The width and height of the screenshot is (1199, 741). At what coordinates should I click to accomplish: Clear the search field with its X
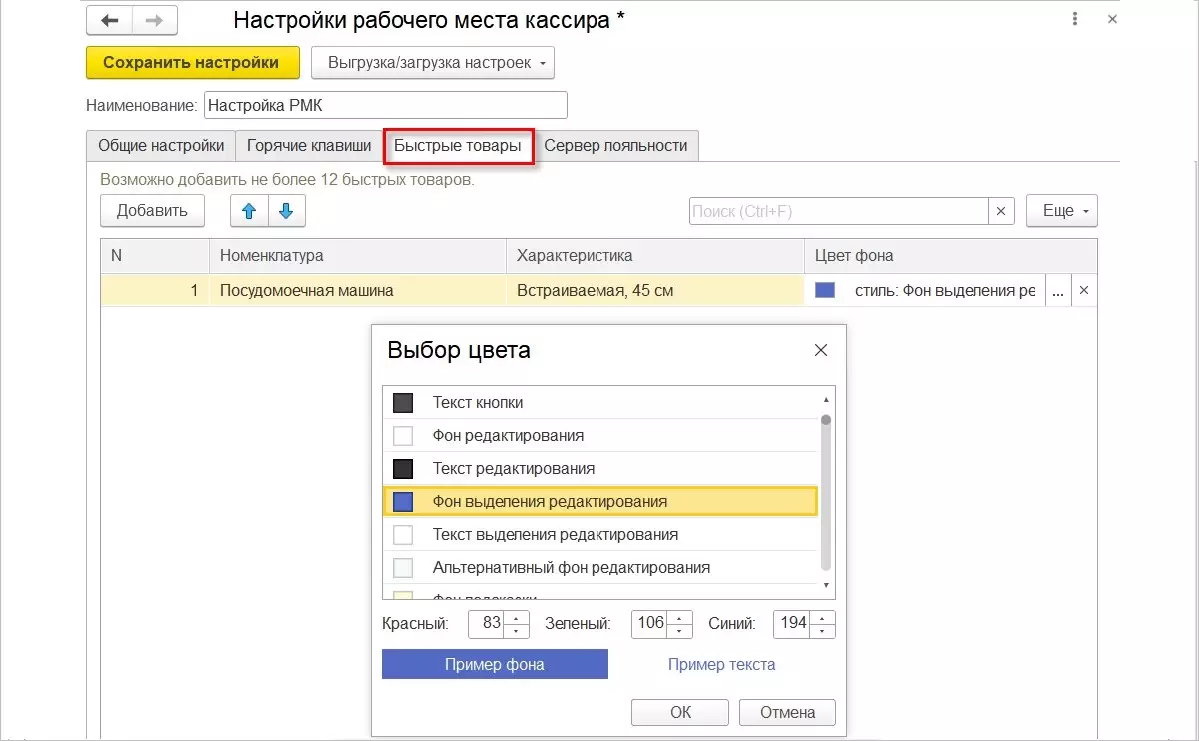(x=1001, y=211)
